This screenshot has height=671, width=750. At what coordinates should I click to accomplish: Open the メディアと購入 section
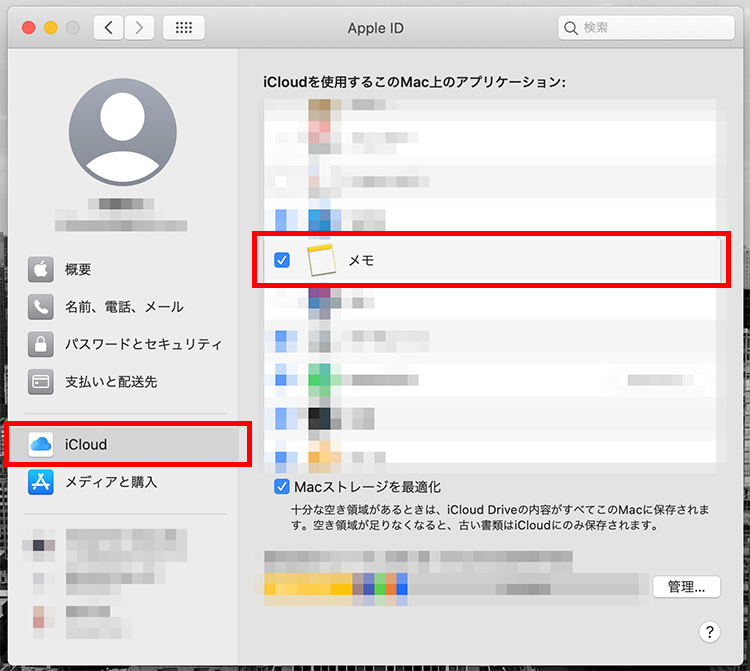pyautogui.click(x=111, y=482)
